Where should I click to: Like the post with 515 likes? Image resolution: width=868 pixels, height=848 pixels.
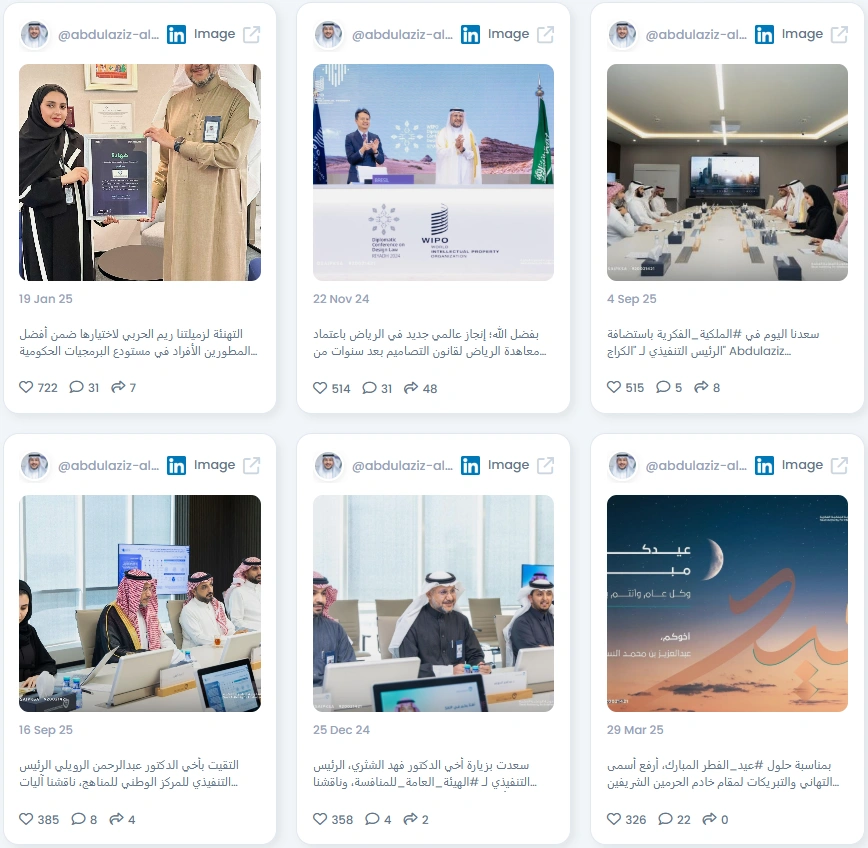pos(614,387)
